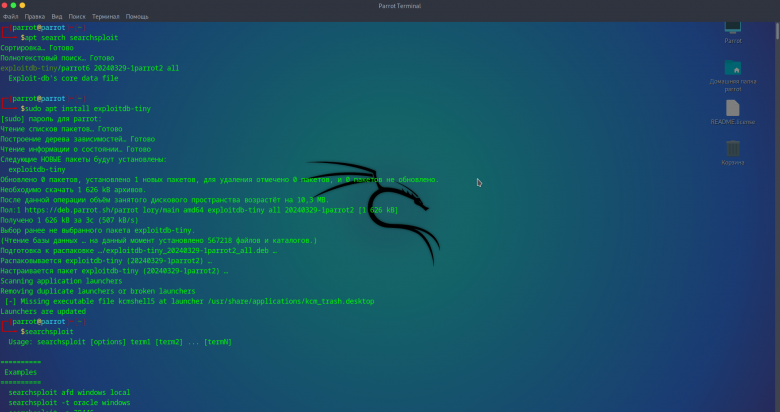Open the README.license file icon
Viewport: 780px width, 412px height.
[x=733, y=112]
